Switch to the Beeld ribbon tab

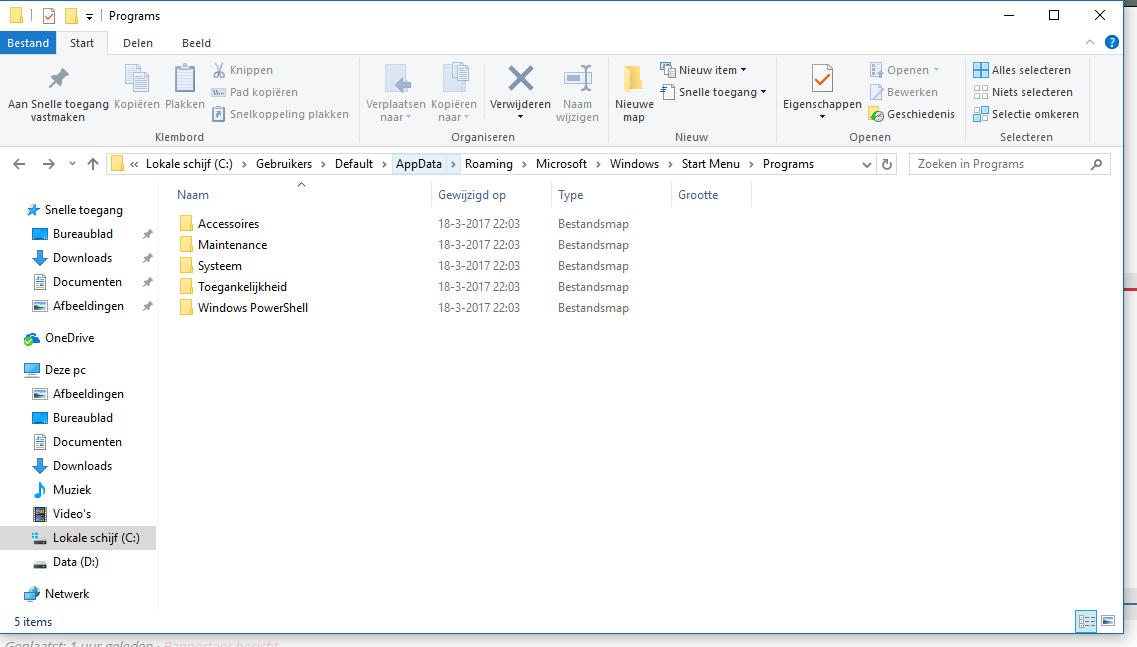pos(196,43)
